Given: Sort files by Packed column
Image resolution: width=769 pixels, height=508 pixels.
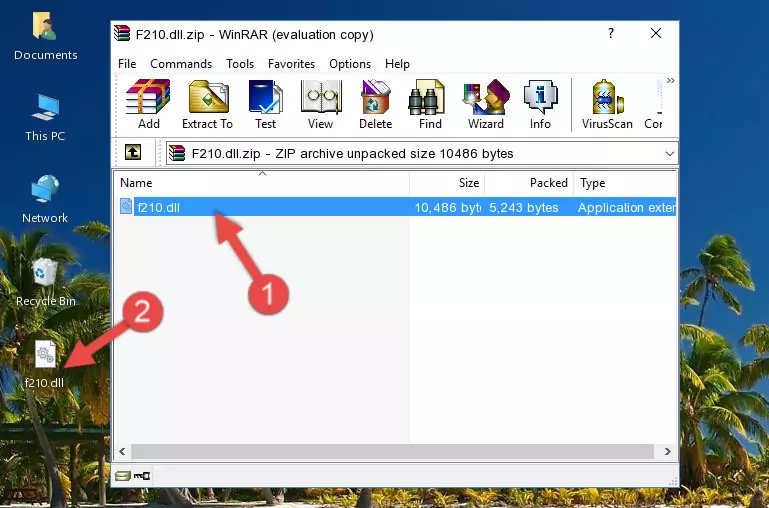Looking at the screenshot, I should tap(529, 183).
